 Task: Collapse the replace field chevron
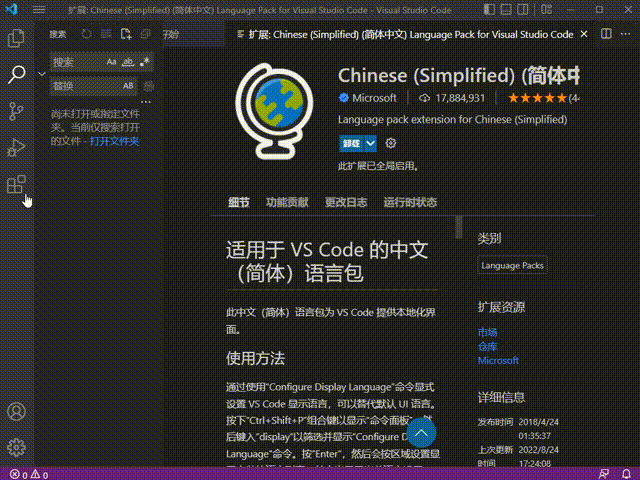(x=42, y=74)
